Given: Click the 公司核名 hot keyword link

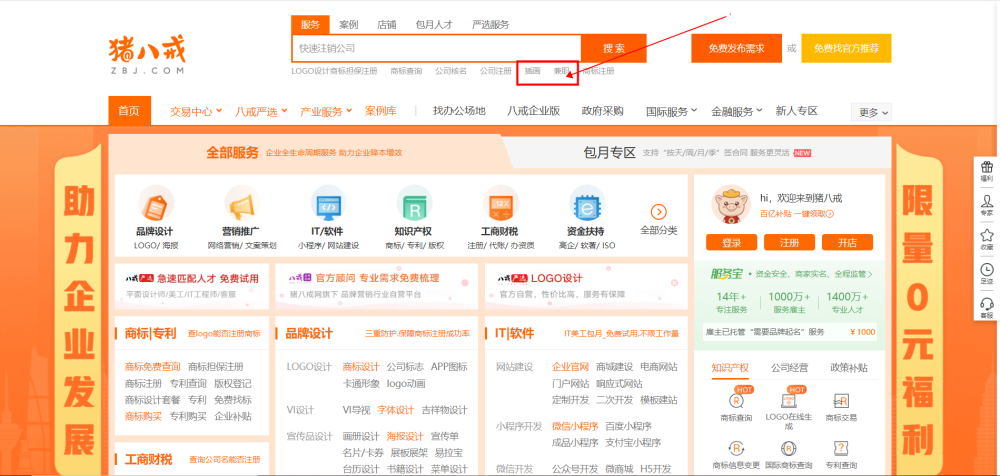Looking at the screenshot, I should coord(451,71).
